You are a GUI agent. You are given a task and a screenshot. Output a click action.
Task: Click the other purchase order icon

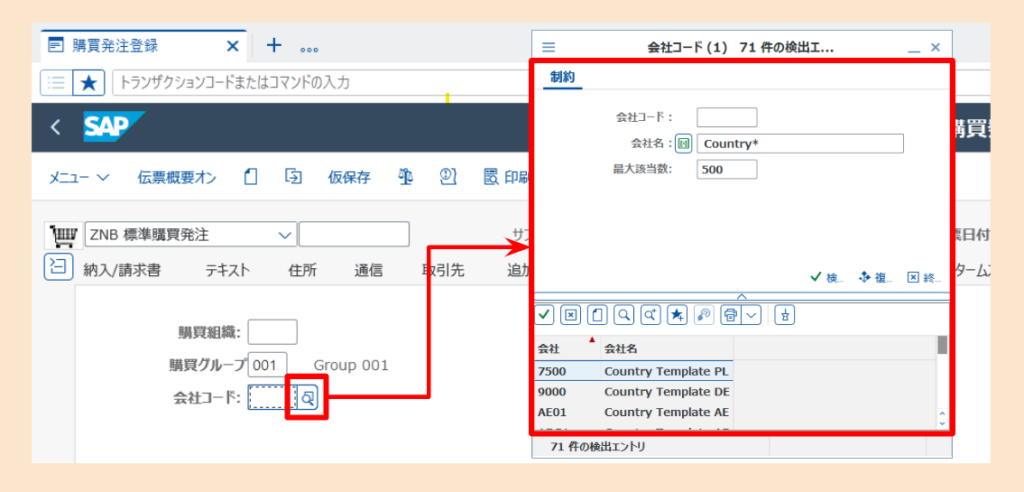point(293,176)
